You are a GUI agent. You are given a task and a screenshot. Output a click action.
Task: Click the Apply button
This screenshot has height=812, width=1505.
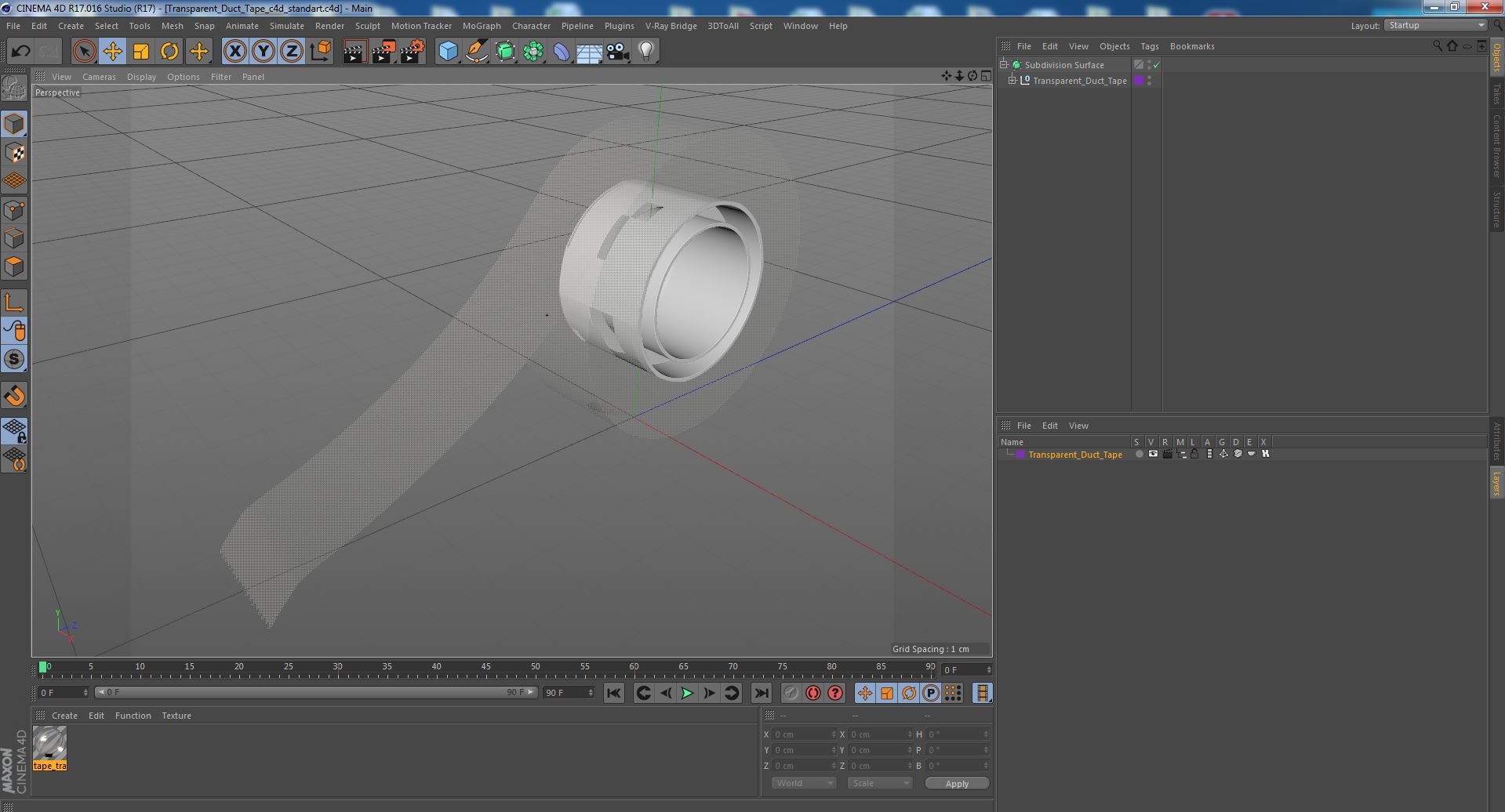coord(957,784)
